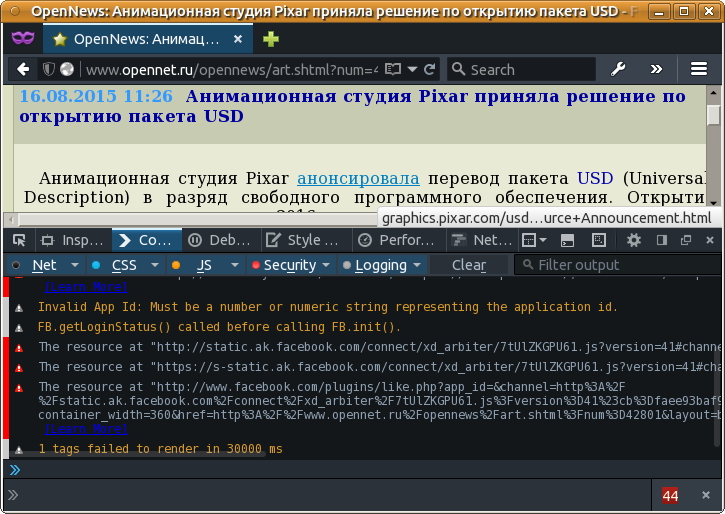
Task: Click the red 44 error counter
Action: point(670,496)
